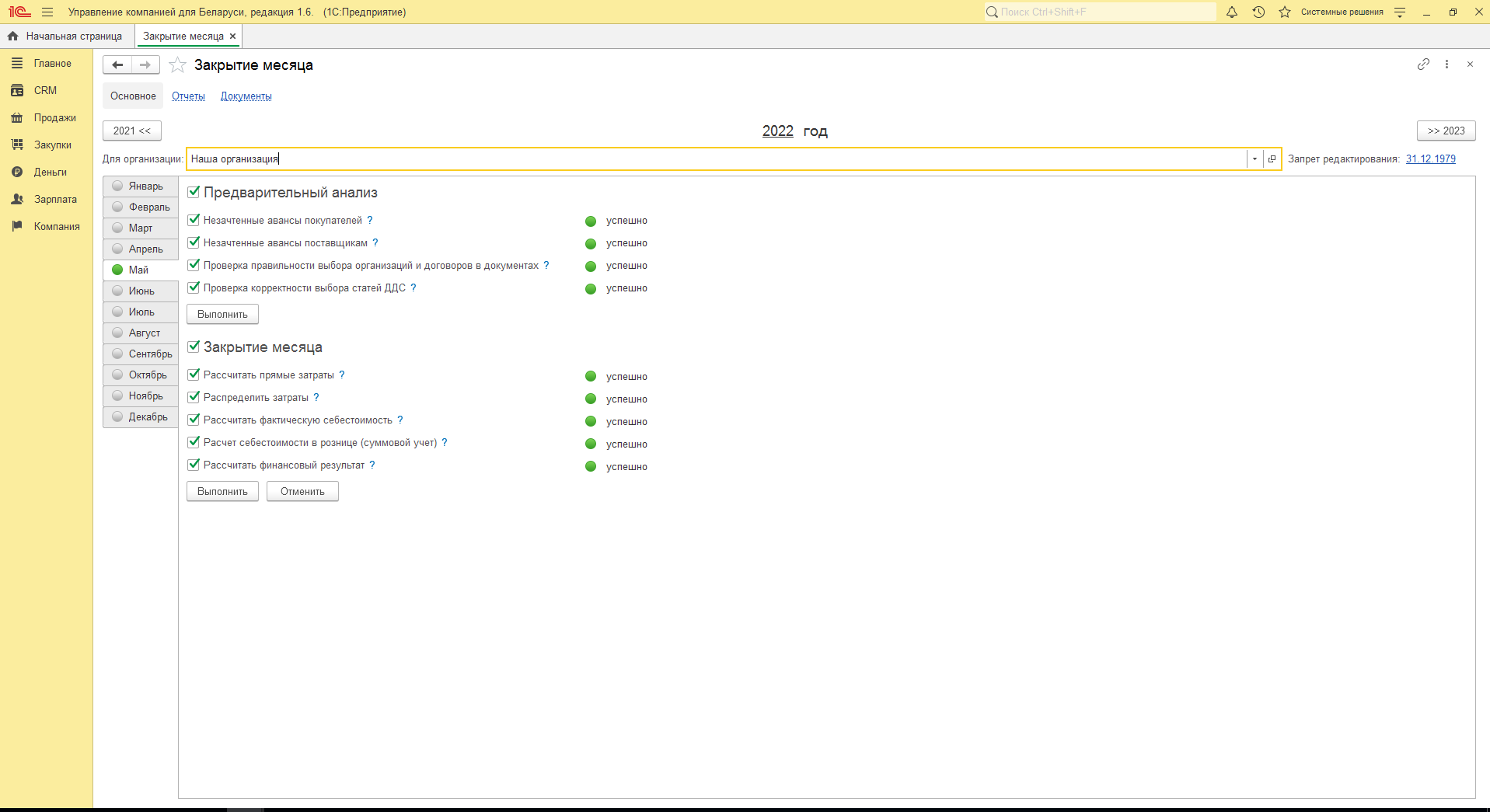The width and height of the screenshot is (1490, 812).
Task: Click the get link chain icon
Action: point(1423,64)
